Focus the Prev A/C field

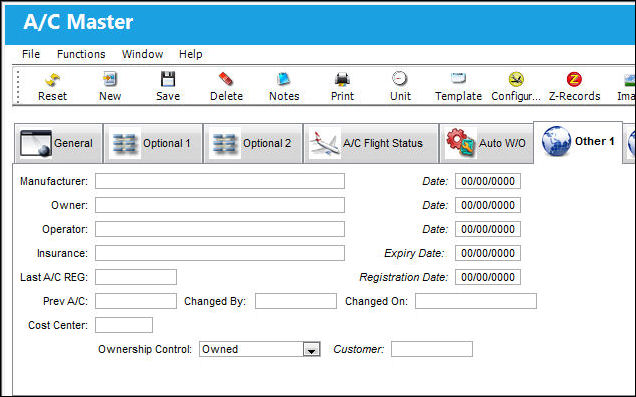click(136, 301)
